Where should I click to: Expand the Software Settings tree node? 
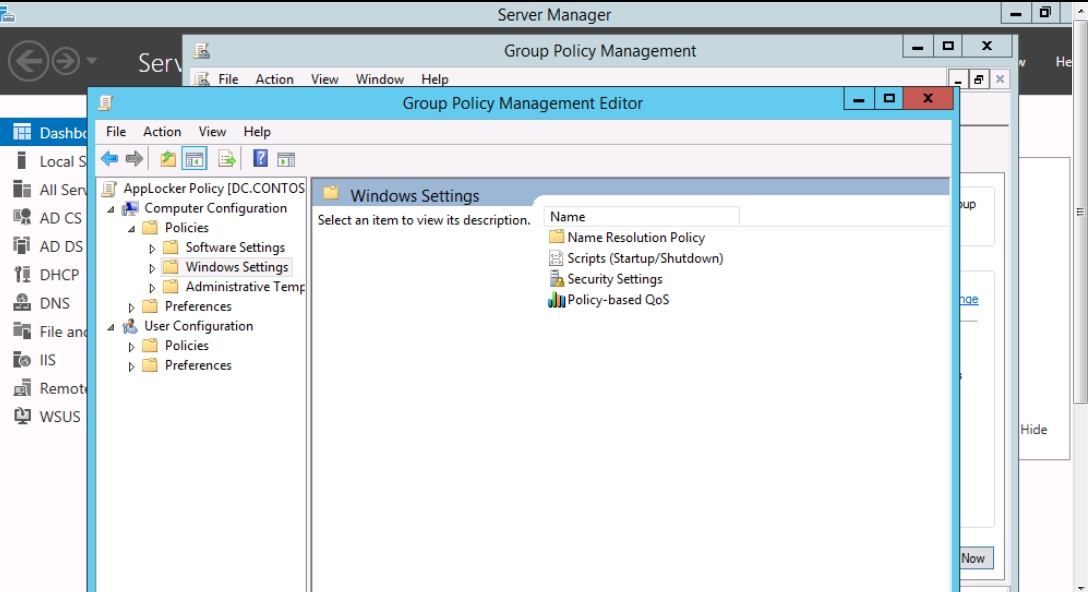[153, 248]
